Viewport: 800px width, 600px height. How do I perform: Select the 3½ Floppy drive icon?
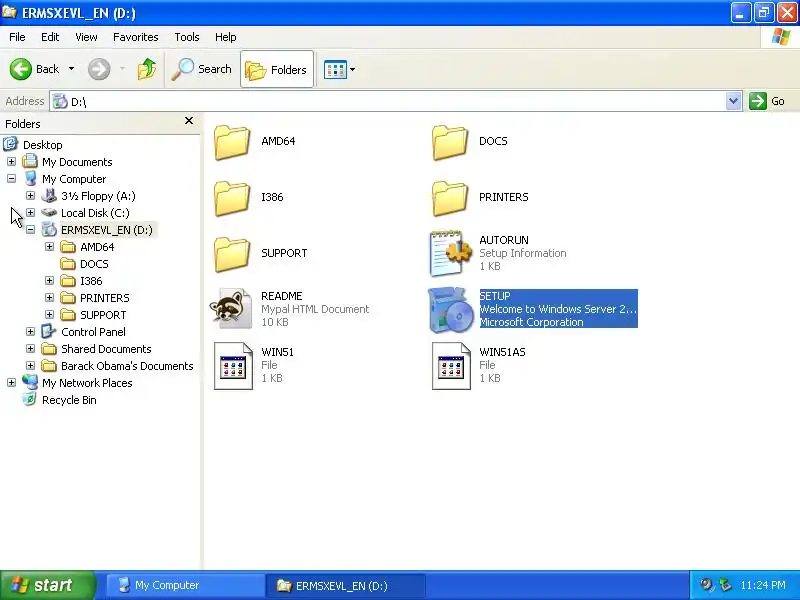(49, 195)
